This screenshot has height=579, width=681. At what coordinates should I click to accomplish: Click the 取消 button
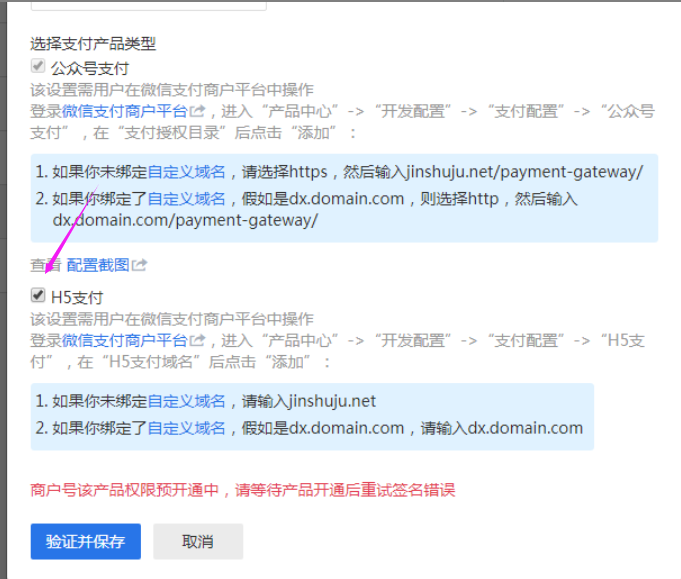198,541
